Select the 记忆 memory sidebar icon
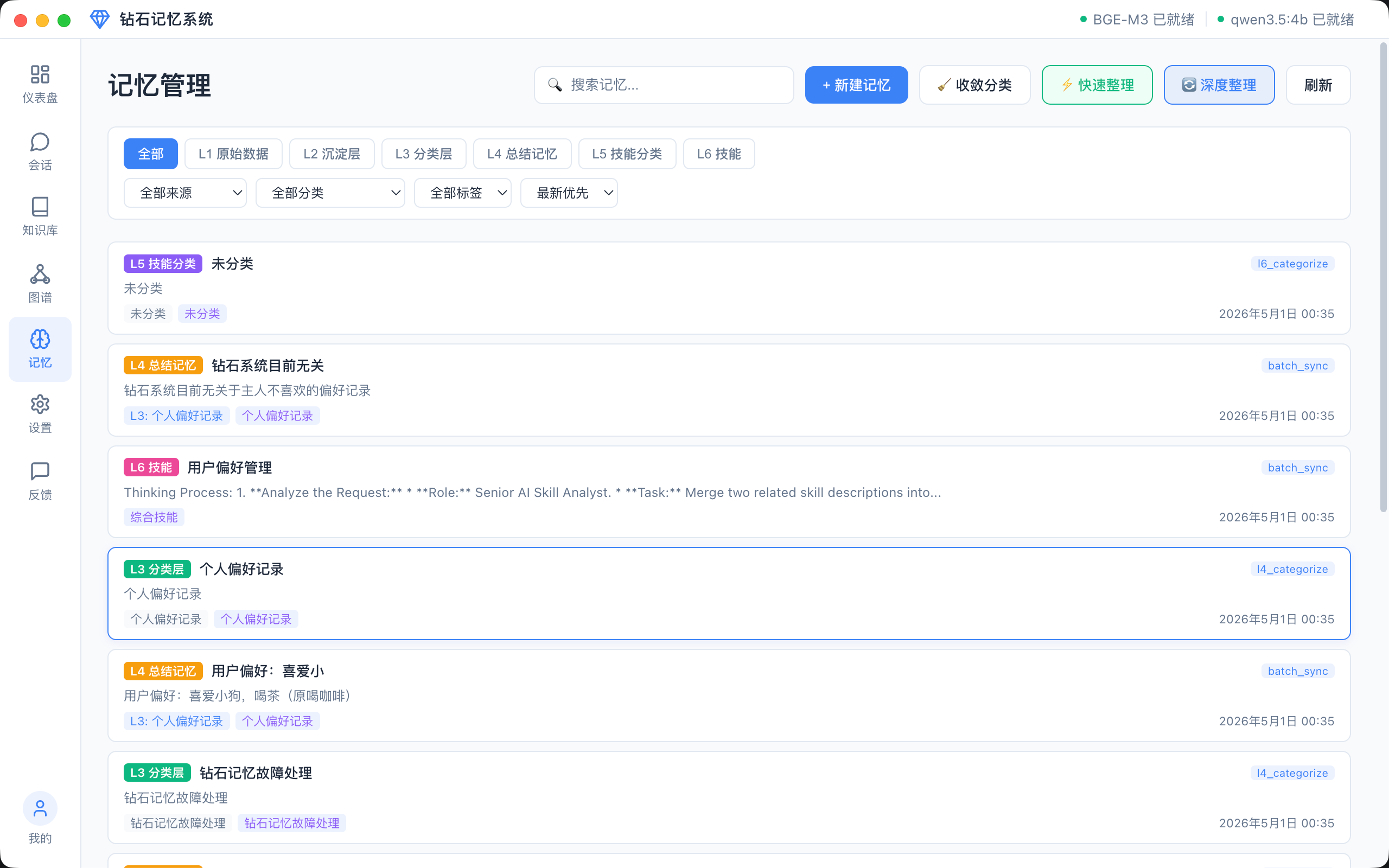Screen dimensions: 1389x868 tap(40, 348)
